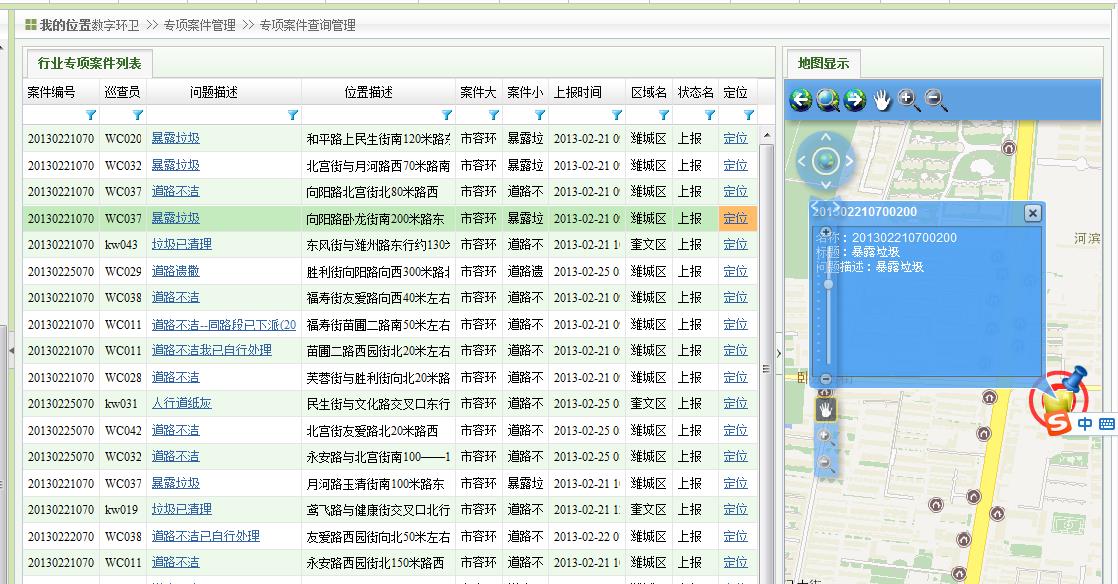Viewport: 1118px width, 584px height.
Task: Click 定位 link in the highlighted 向阳路卧龙街 row
Action: tap(735, 218)
